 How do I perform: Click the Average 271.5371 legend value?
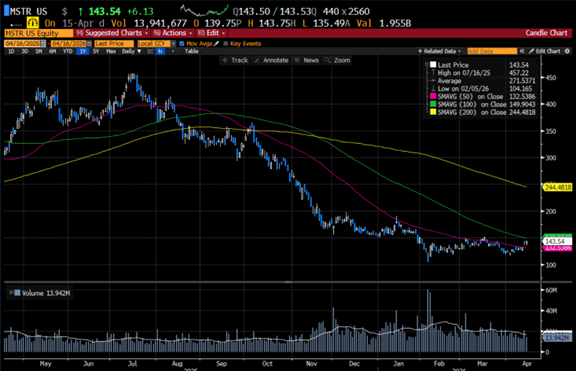(522, 81)
